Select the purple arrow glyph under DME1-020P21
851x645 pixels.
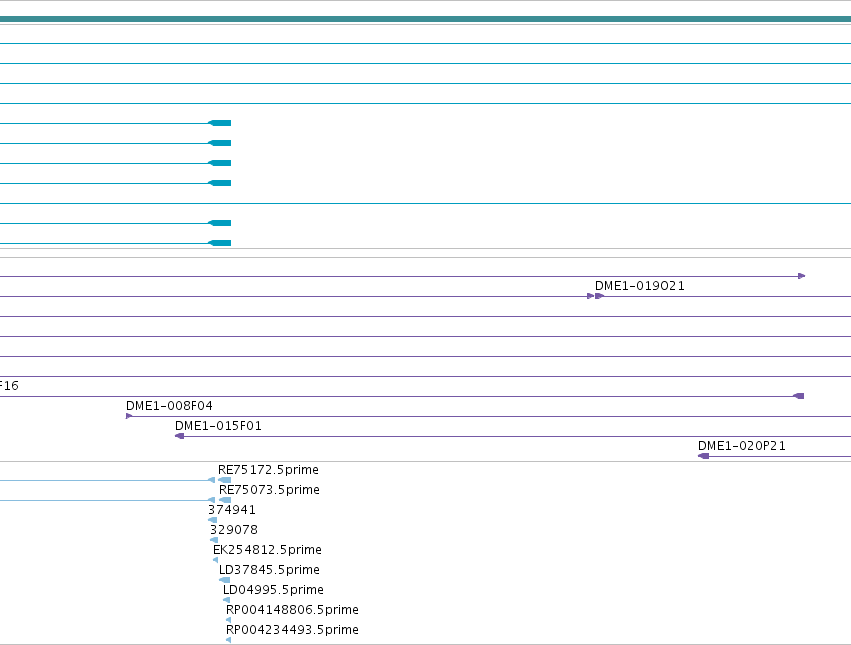703,456
